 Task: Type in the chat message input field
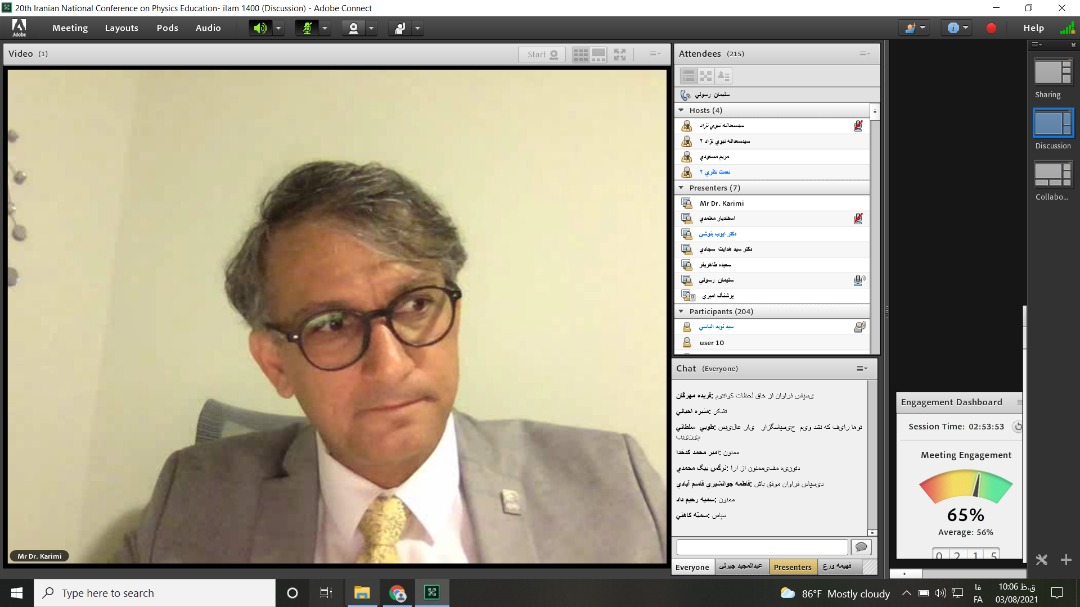762,547
